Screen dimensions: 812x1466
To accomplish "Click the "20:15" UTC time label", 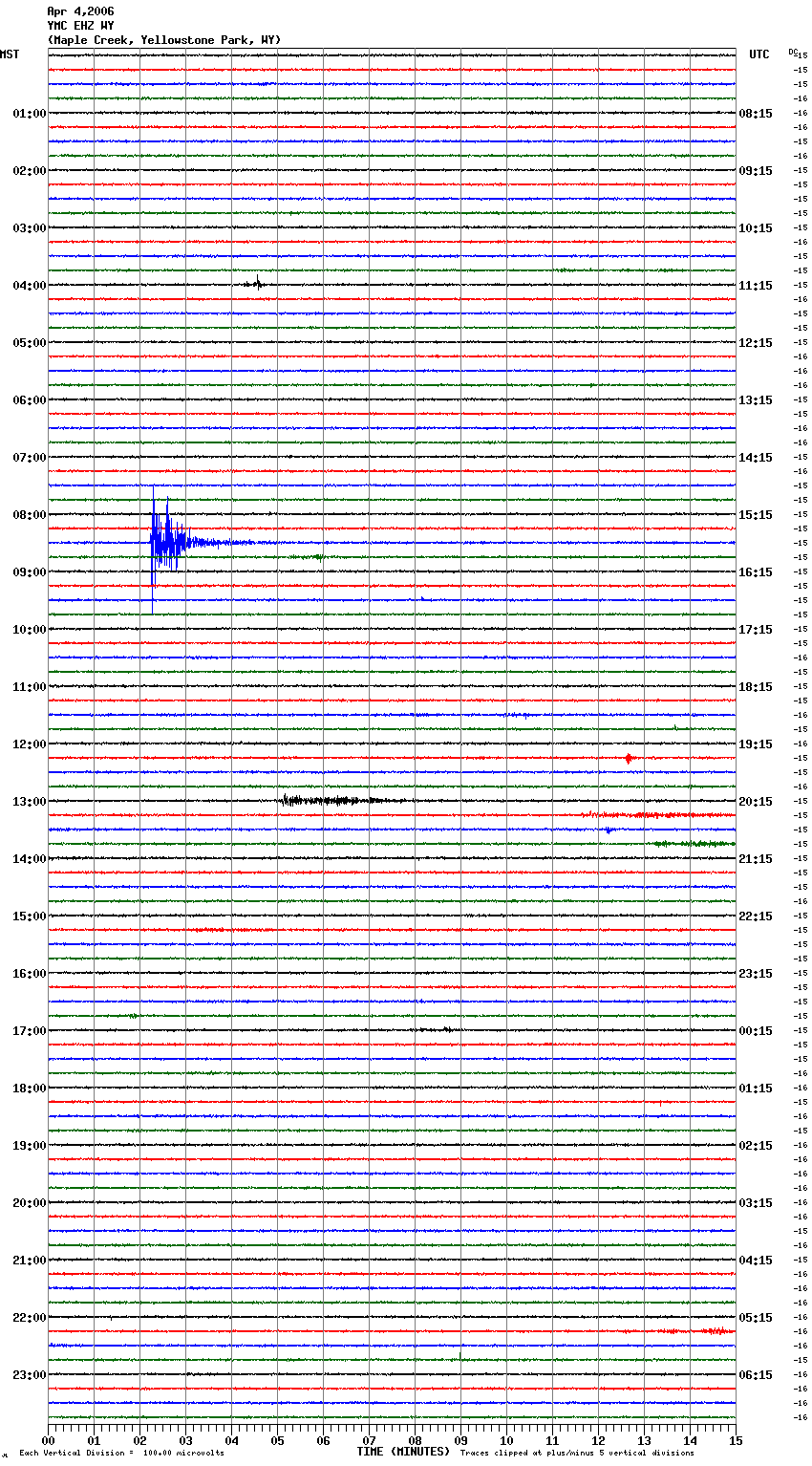I will coord(756,802).
